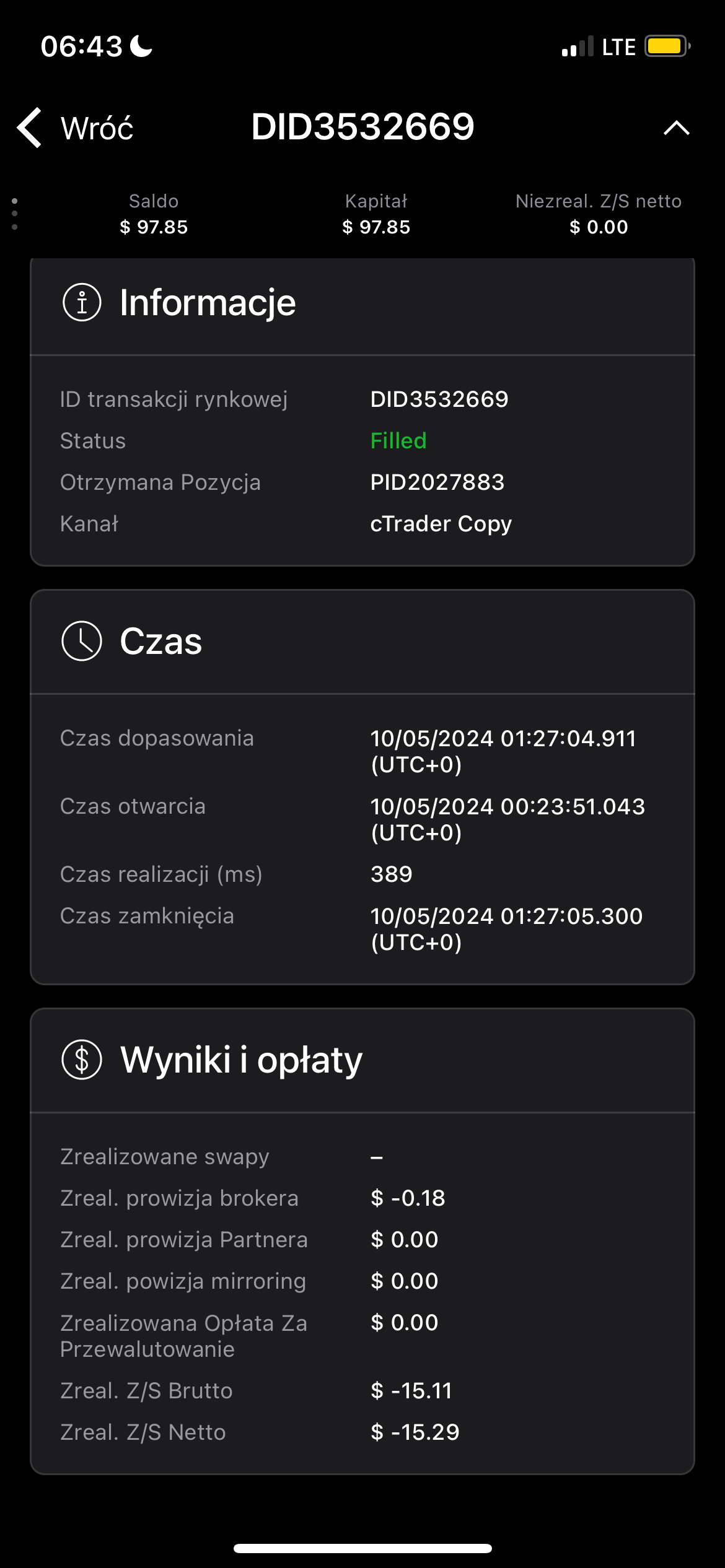725x1568 pixels.
Task: Tap the battery indicator in status bar
Action: pos(667,46)
